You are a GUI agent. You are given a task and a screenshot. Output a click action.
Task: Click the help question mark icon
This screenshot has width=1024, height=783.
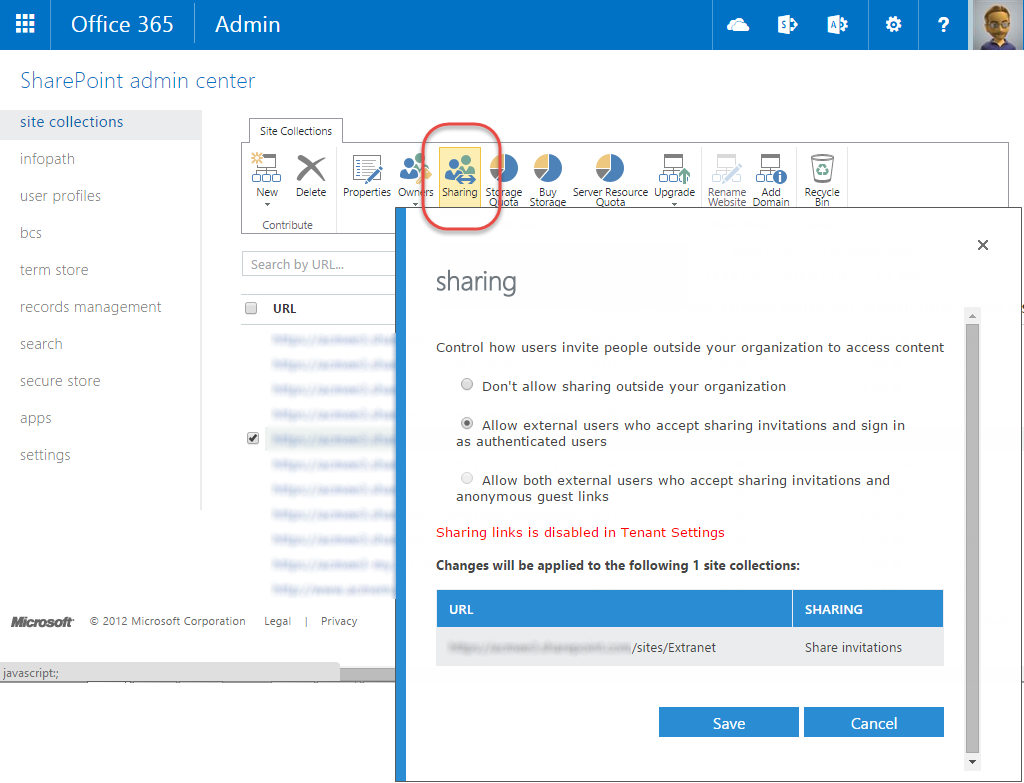click(943, 25)
